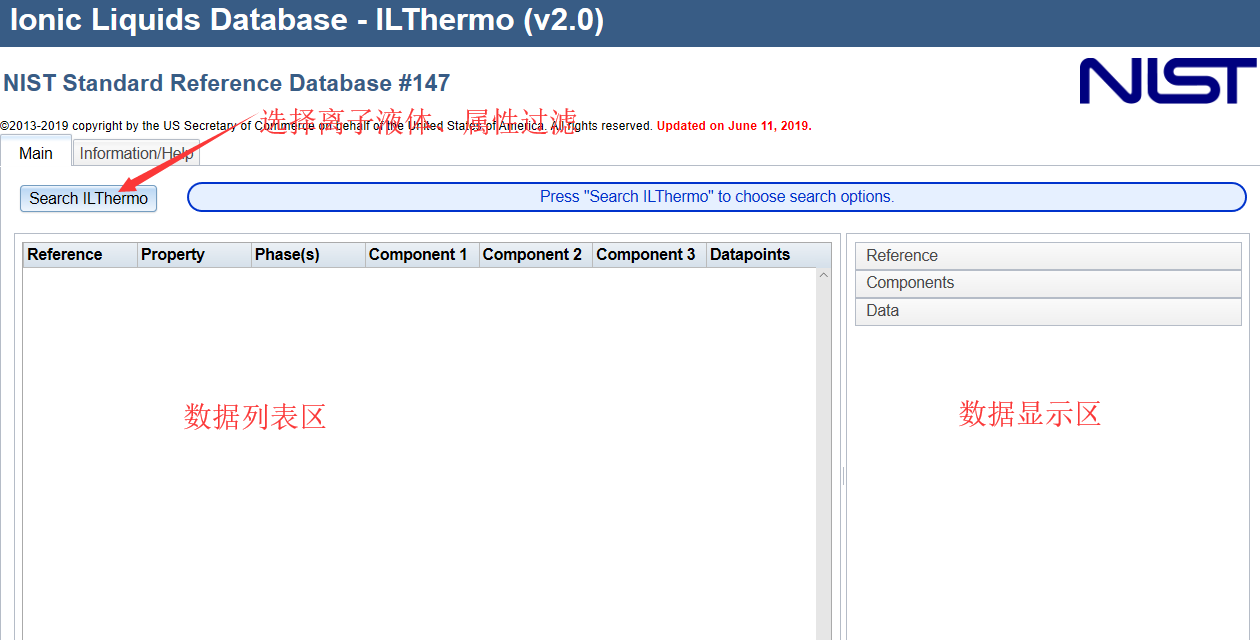Expand the Reference accordion panel
The width and height of the screenshot is (1260, 640).
click(1048, 256)
